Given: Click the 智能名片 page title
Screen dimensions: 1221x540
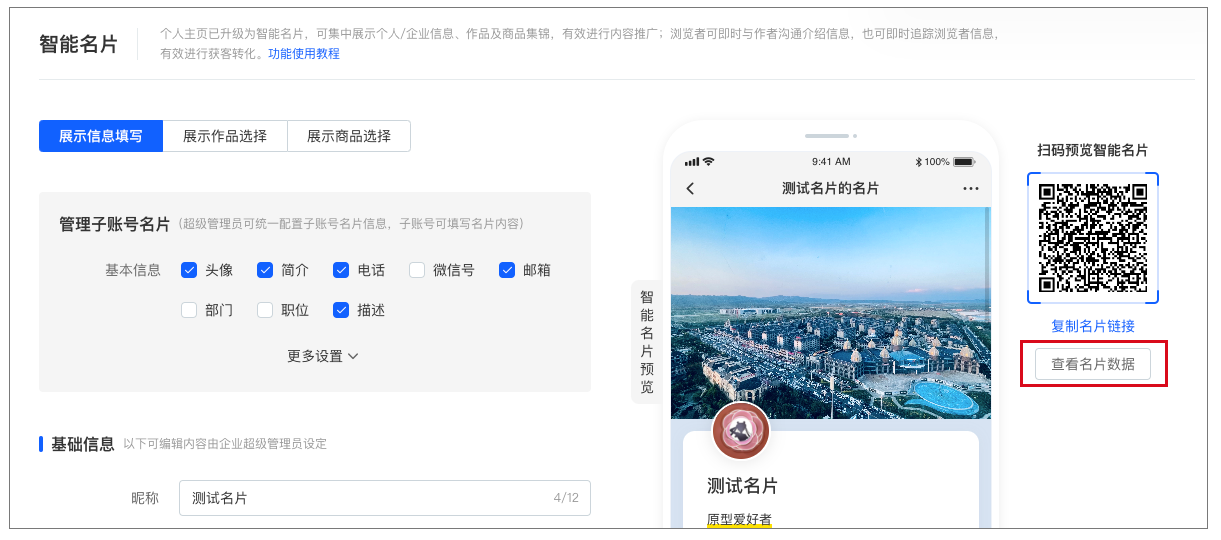Looking at the screenshot, I should pyautogui.click(x=78, y=44).
